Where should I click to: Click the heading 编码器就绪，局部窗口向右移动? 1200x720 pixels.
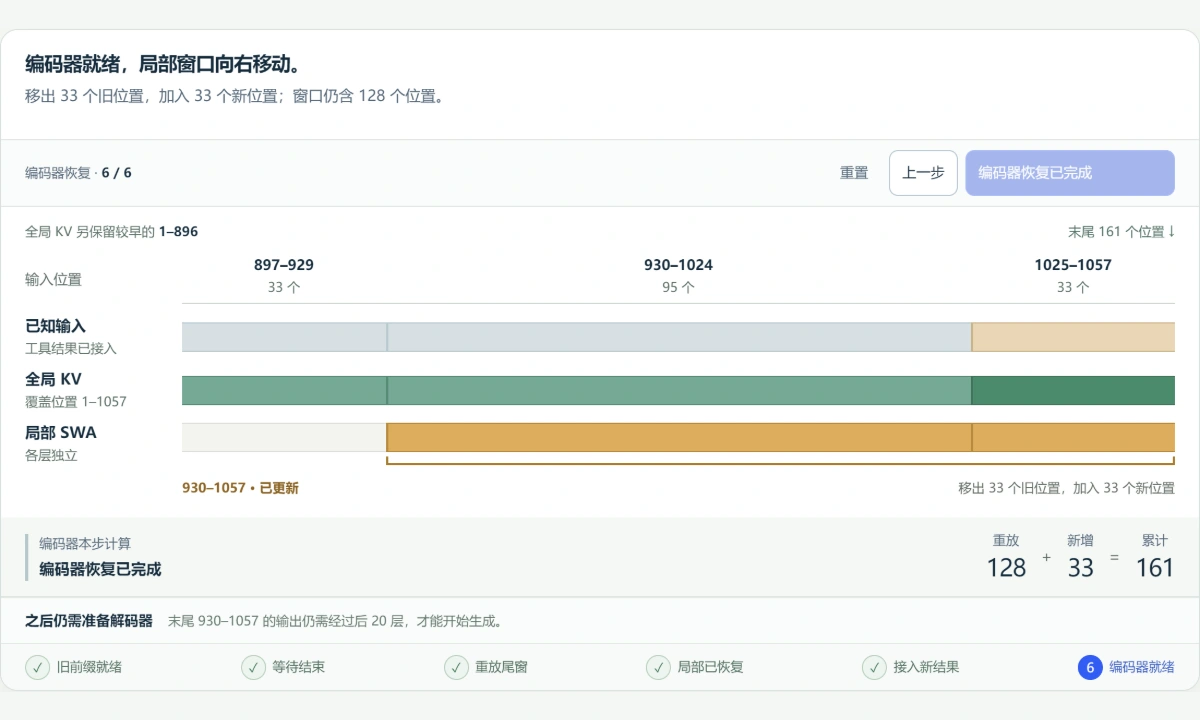[163, 64]
